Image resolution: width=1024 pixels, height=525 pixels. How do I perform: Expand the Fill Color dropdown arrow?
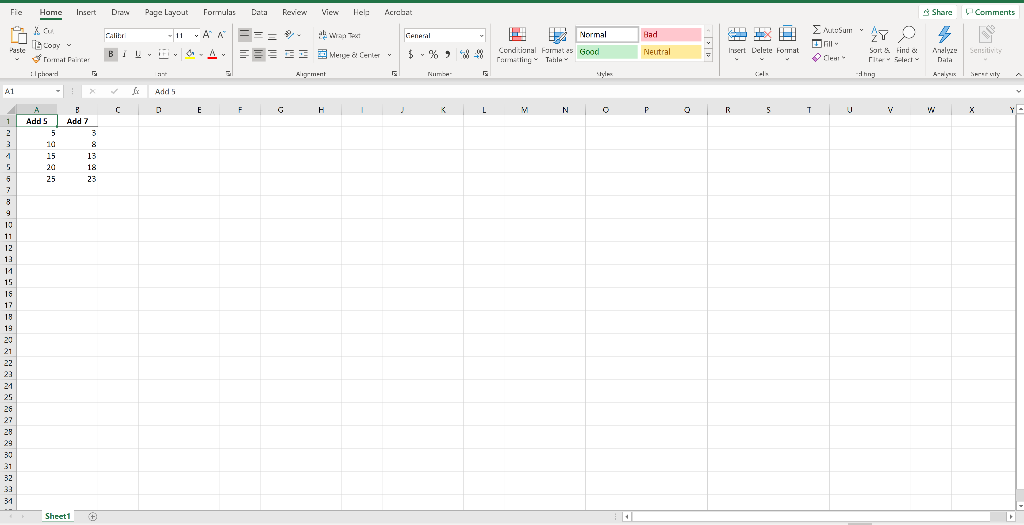tap(200, 55)
